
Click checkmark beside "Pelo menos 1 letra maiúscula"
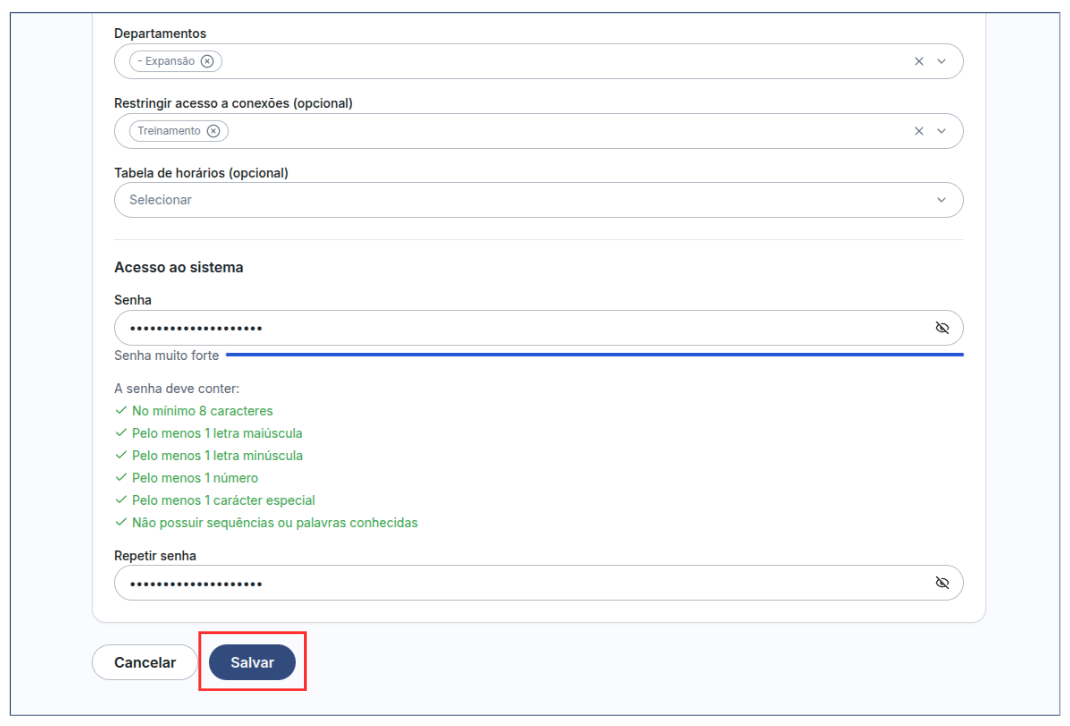tap(121, 433)
